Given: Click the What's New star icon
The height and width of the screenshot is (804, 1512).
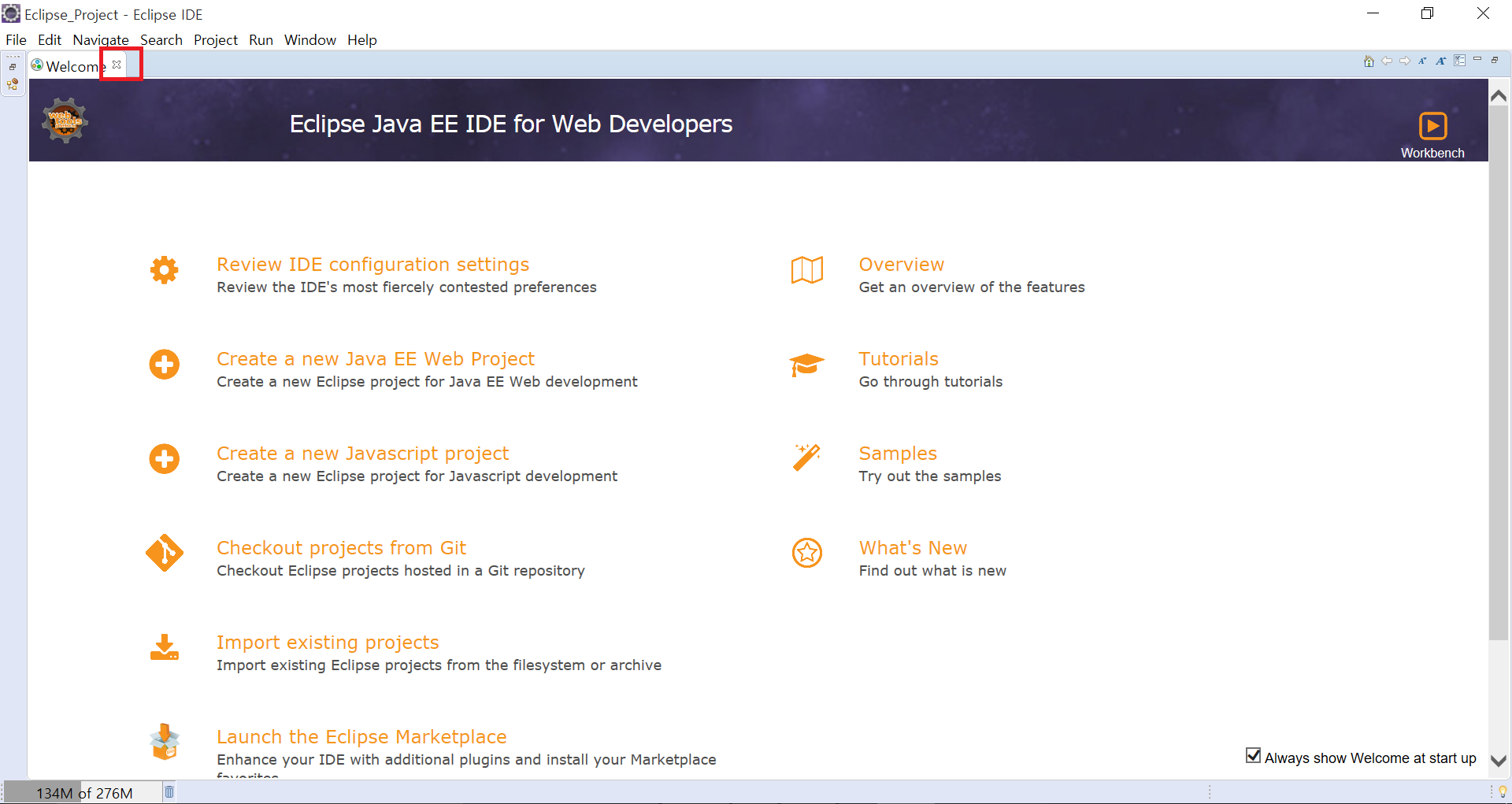Looking at the screenshot, I should pyautogui.click(x=806, y=553).
